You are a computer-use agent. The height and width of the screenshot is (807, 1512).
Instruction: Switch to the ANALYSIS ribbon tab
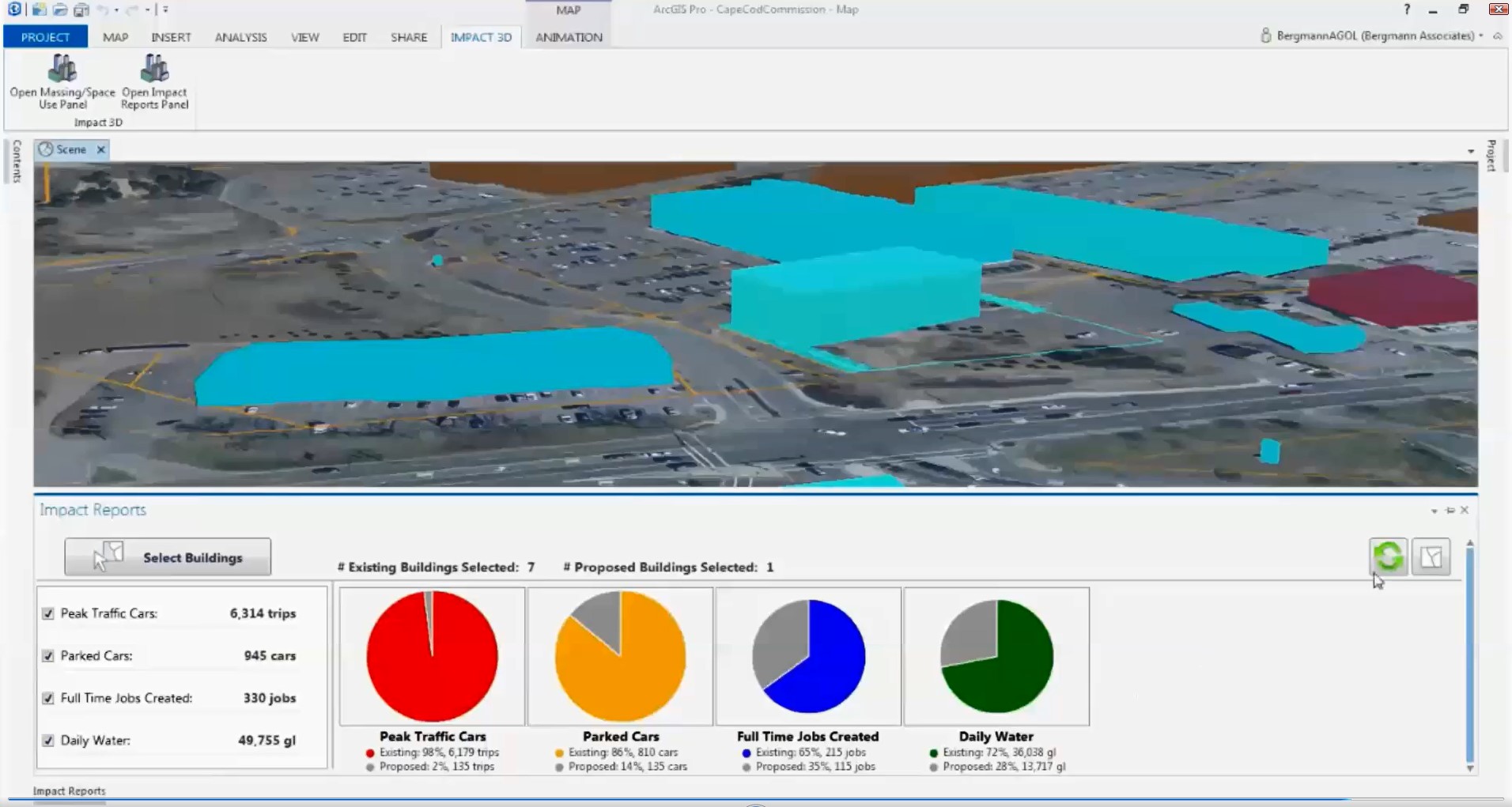click(x=240, y=37)
